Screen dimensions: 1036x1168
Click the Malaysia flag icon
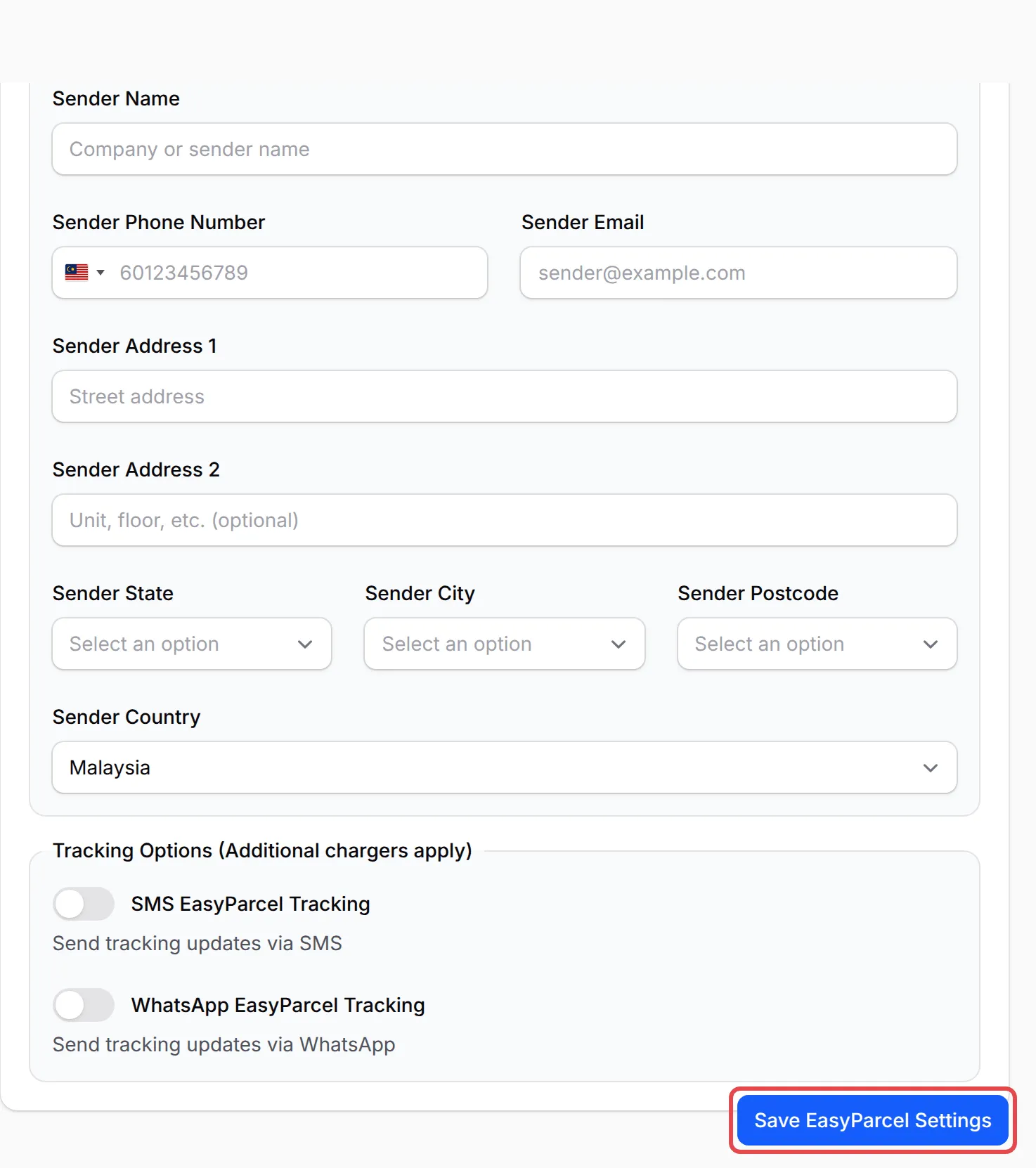(77, 273)
